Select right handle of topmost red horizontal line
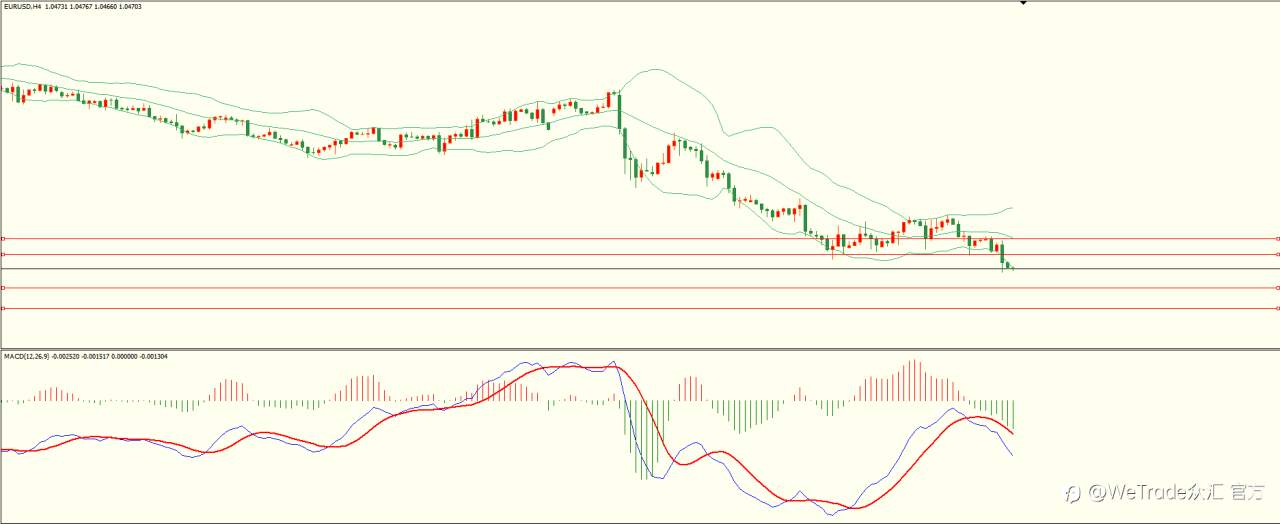 [x=1278, y=239]
